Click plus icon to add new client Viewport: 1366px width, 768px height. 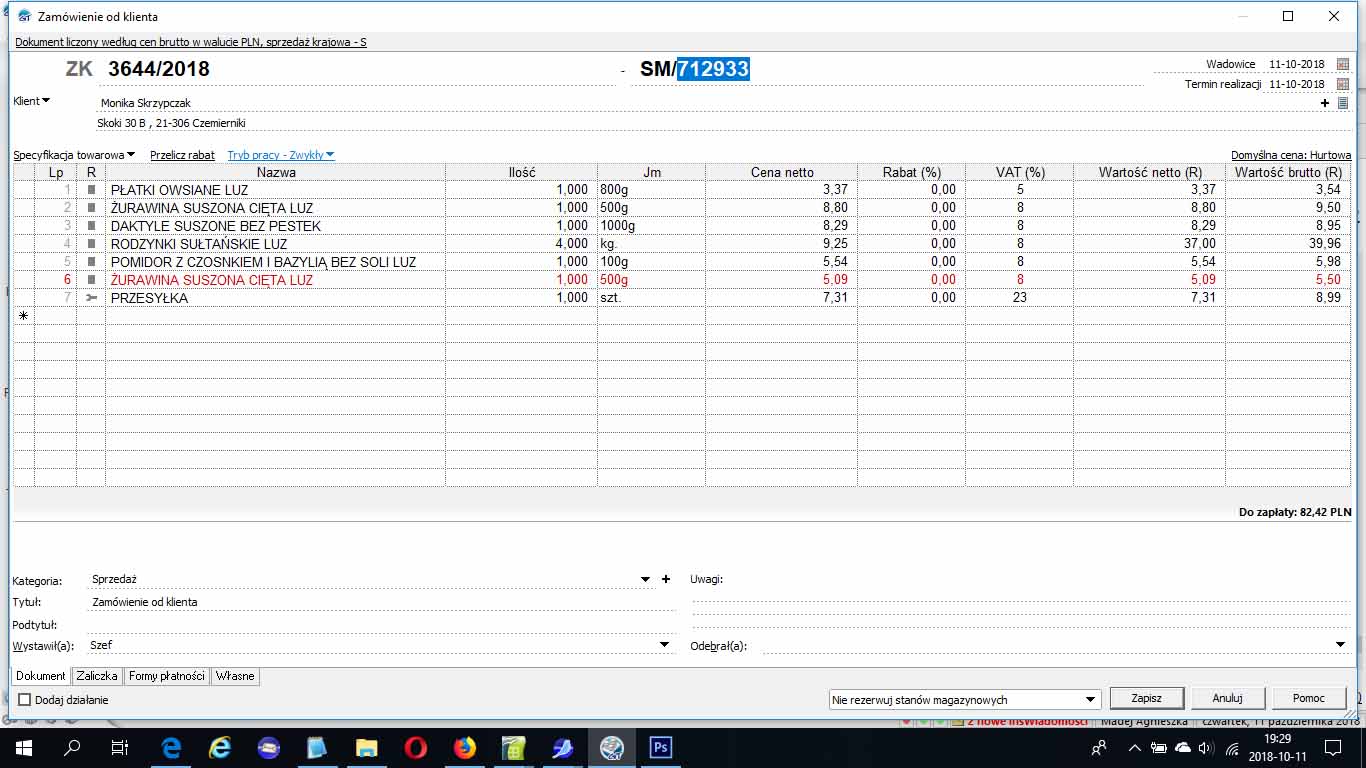click(x=1325, y=103)
